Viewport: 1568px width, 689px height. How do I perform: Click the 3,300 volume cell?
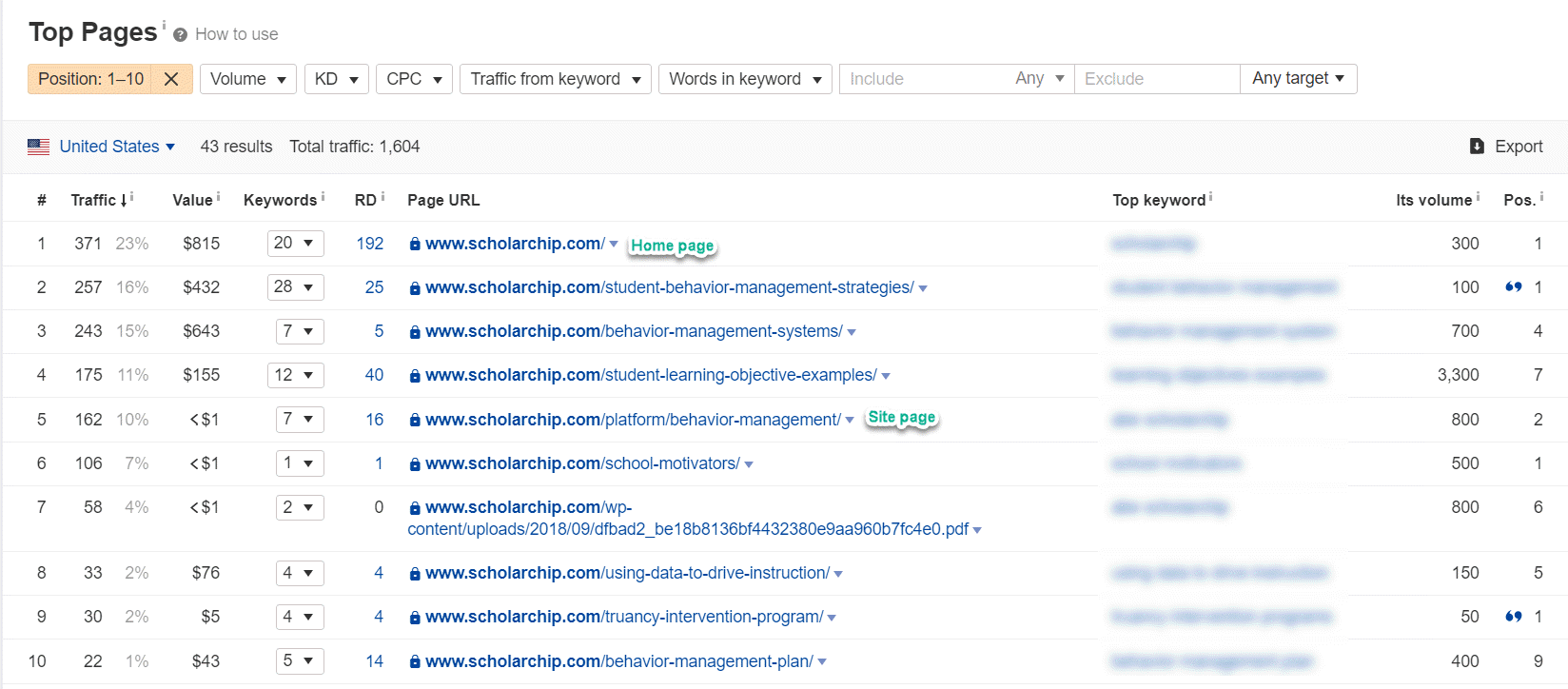pyautogui.click(x=1459, y=375)
